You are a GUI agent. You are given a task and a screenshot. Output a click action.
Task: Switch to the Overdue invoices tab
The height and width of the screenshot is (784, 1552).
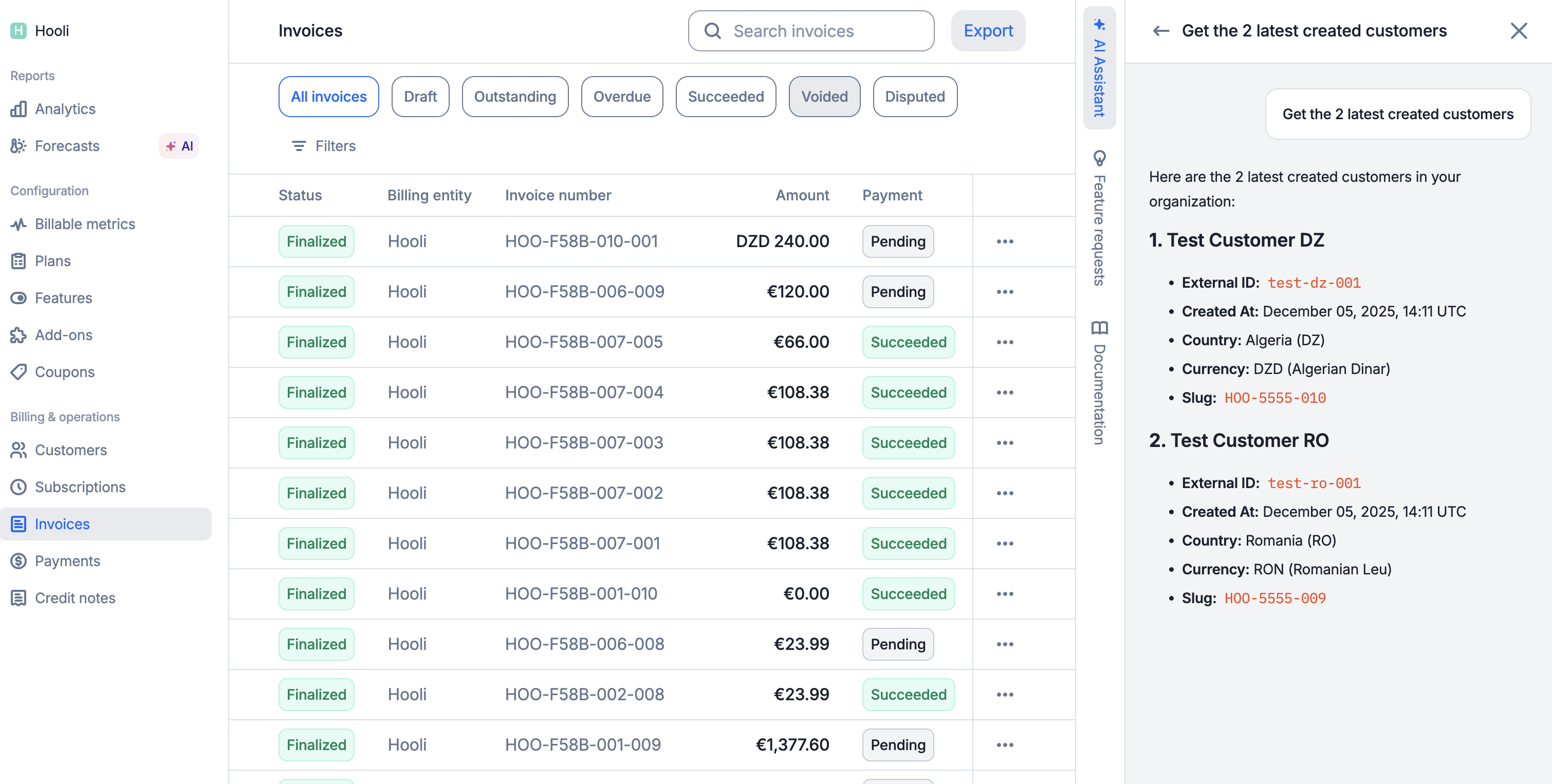pyautogui.click(x=621, y=97)
